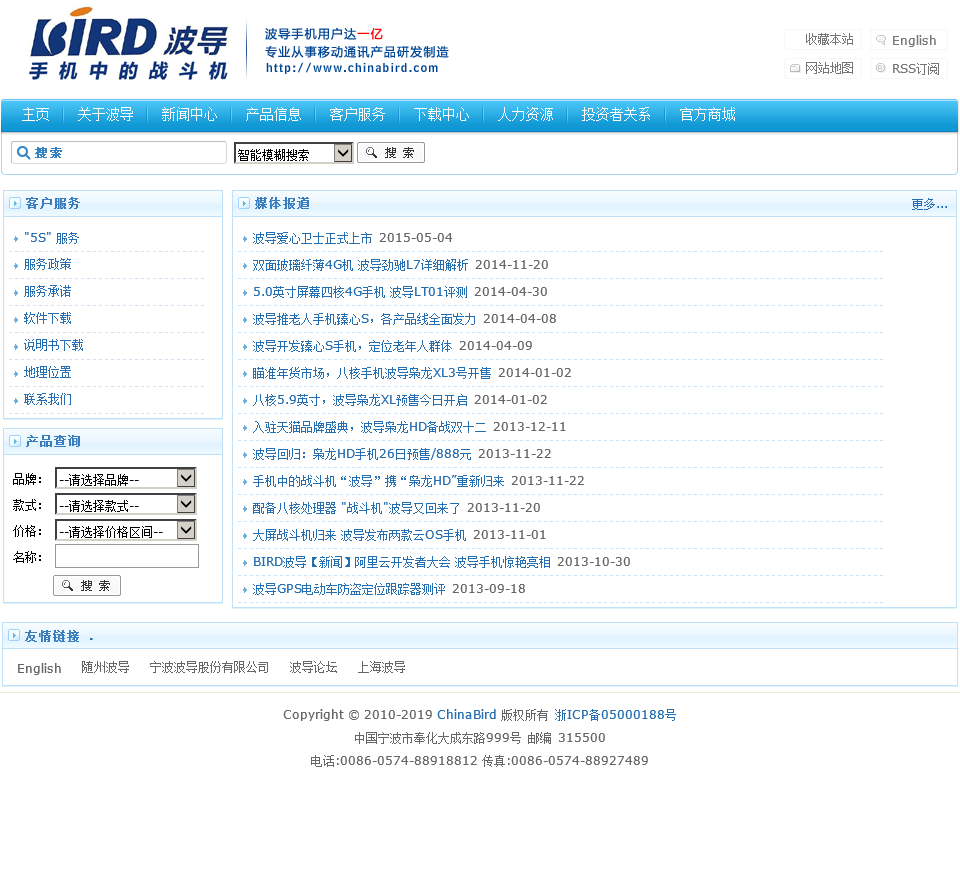Viewport: 960px width, 873px height.
Task: Open 服务承诺 link
Action: click(x=48, y=291)
